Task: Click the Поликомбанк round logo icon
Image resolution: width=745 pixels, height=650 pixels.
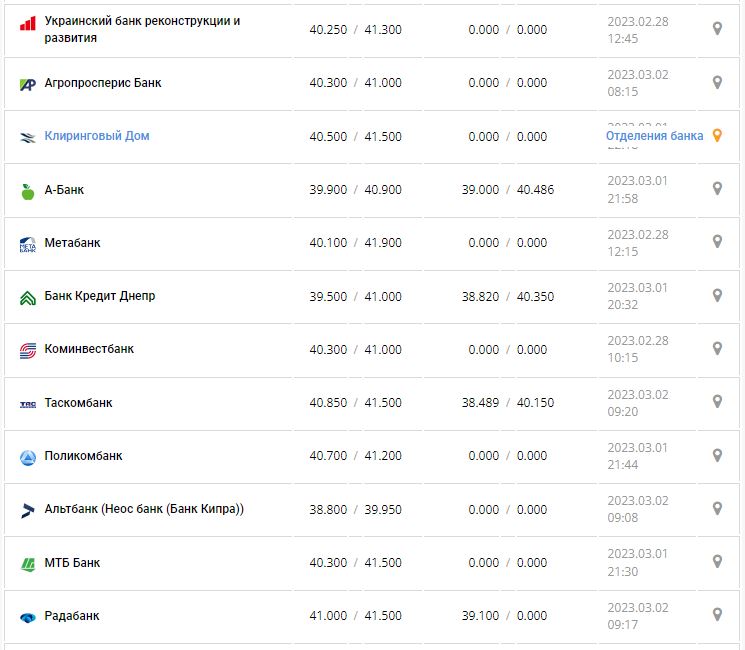Action: [x=28, y=457]
